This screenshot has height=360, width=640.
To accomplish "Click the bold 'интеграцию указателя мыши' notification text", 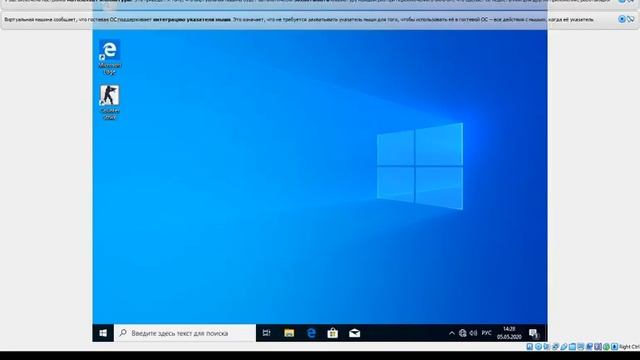I will coord(191,19).
